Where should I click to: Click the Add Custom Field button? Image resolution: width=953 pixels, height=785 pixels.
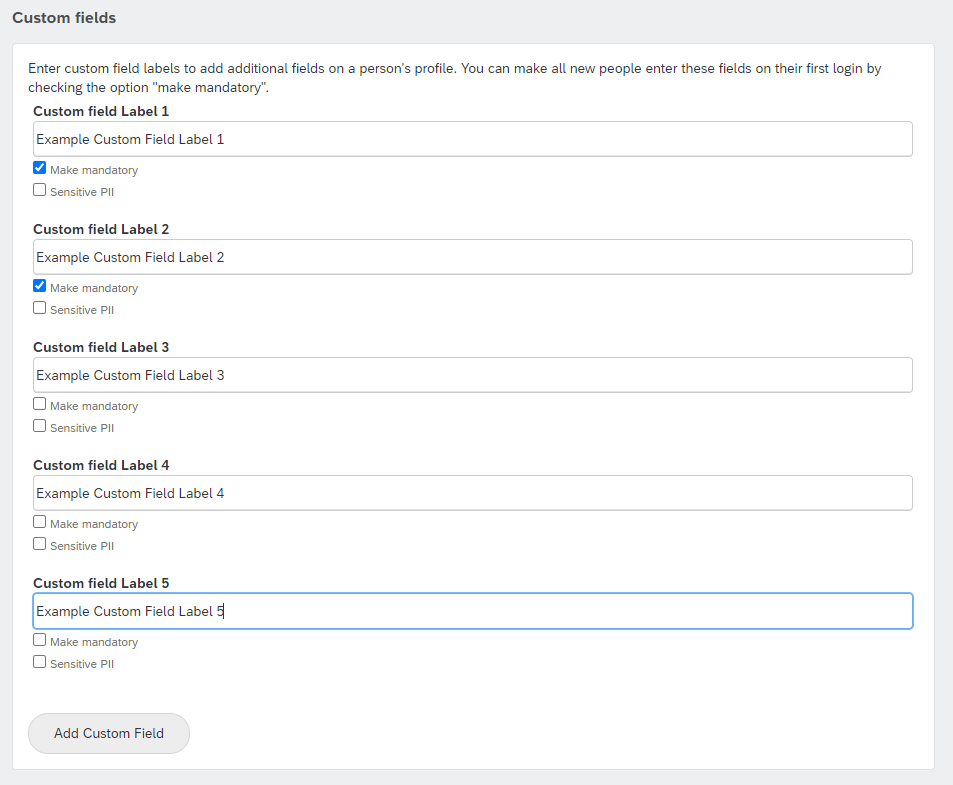click(109, 733)
